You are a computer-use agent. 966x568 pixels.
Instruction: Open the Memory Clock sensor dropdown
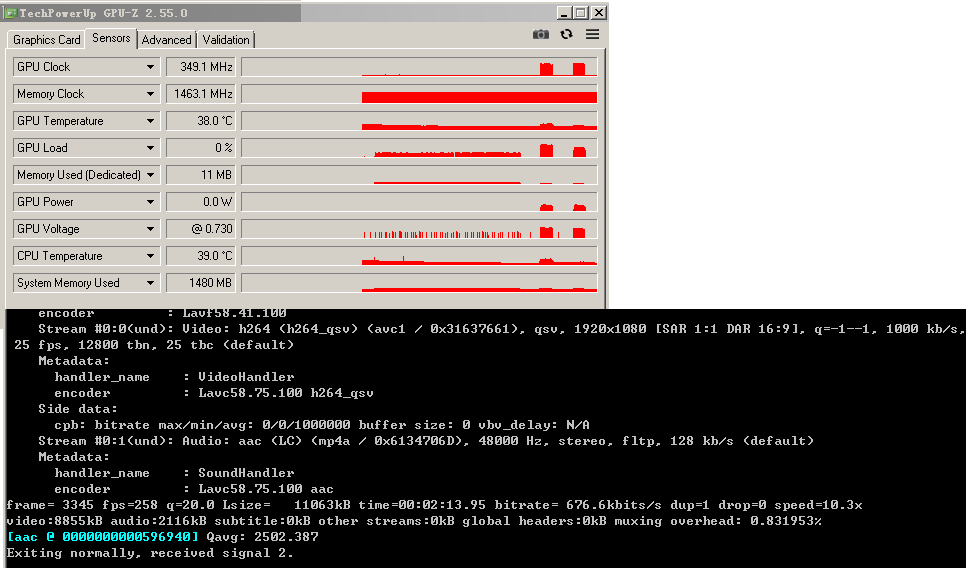pyautogui.click(x=150, y=94)
